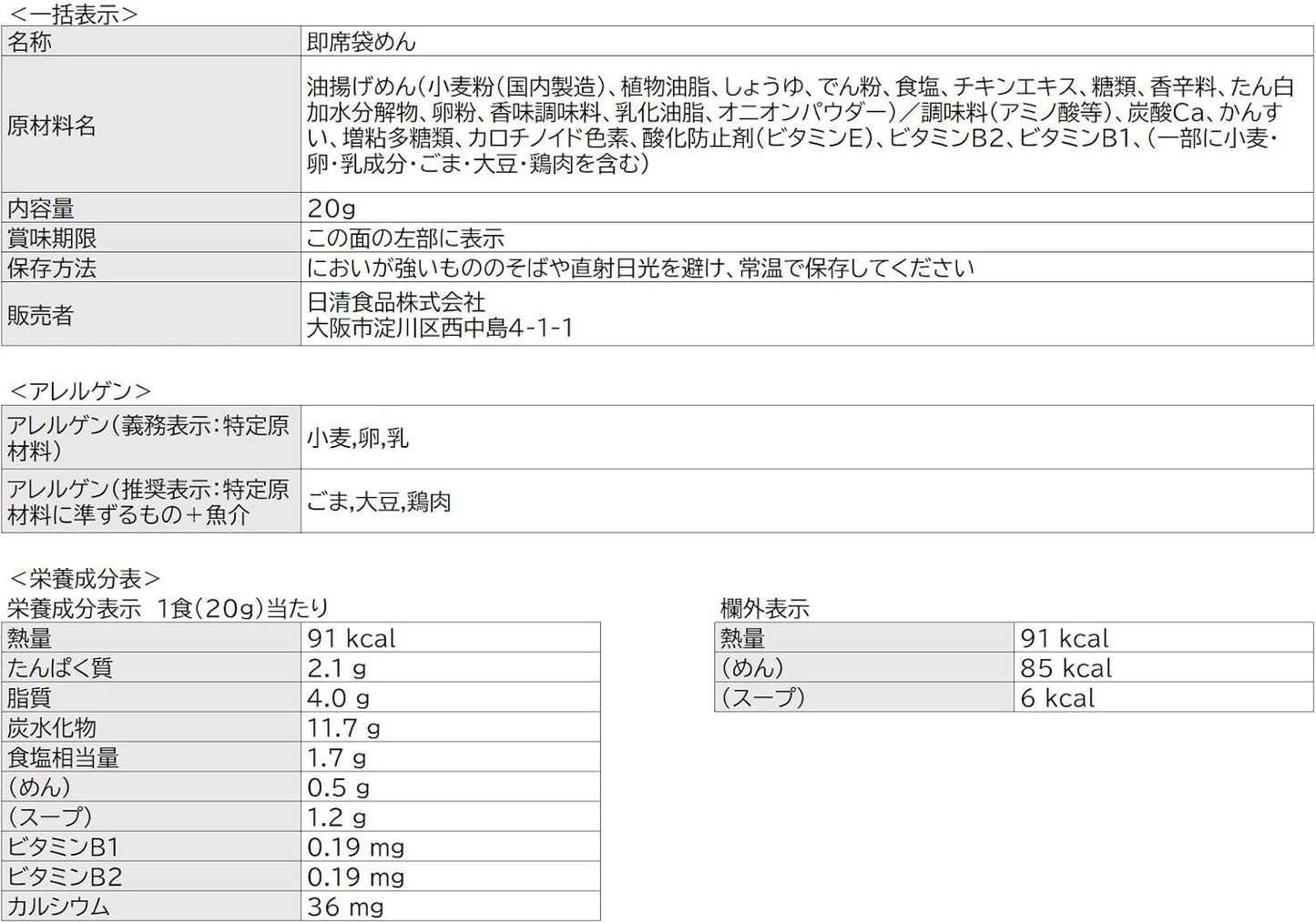The width and height of the screenshot is (1316, 923).
Task: Select the 炭水化物 value 11.7 g
Action: [343, 728]
